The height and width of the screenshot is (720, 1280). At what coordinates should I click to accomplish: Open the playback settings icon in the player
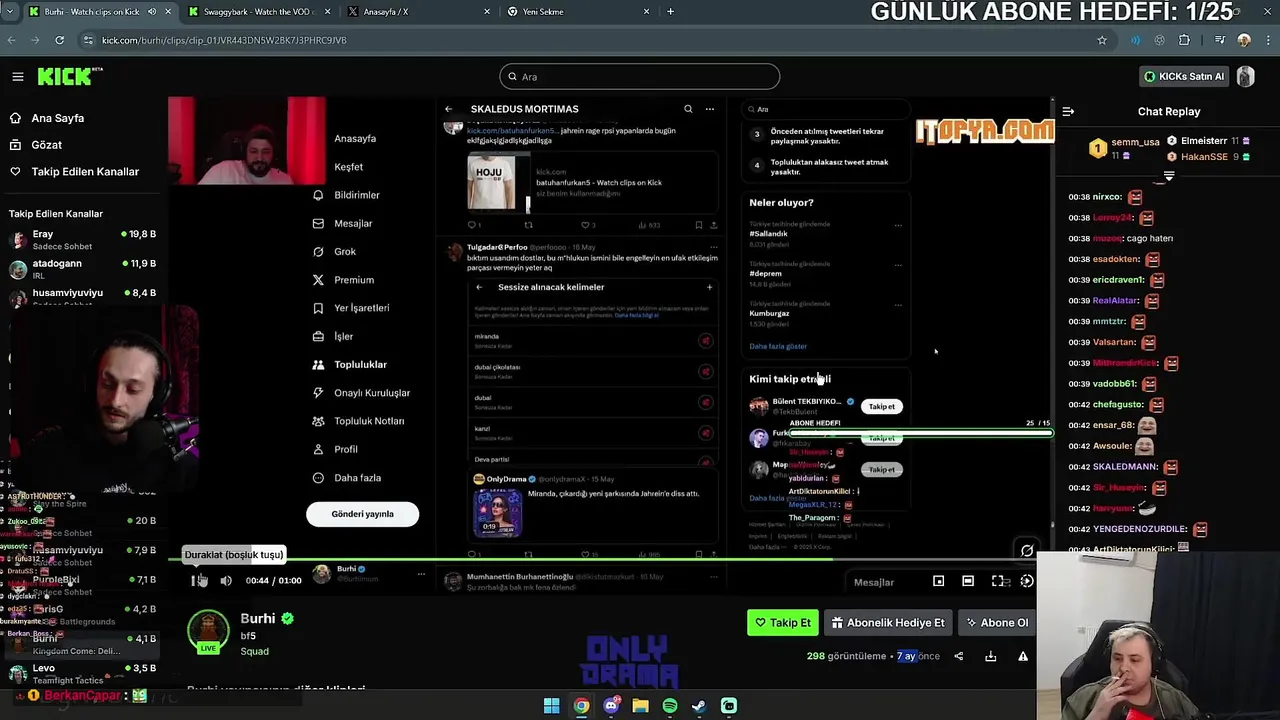[1026, 581]
